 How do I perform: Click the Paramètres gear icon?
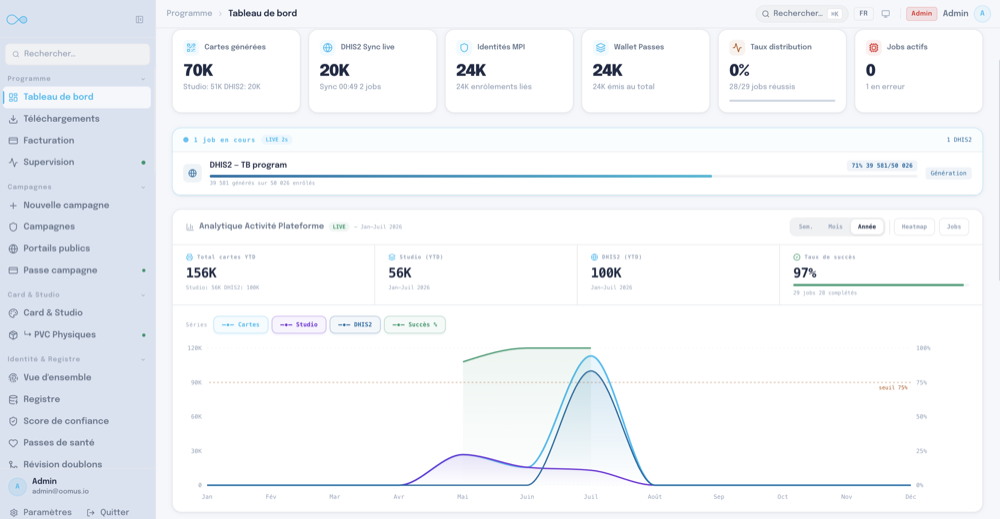click(13, 513)
